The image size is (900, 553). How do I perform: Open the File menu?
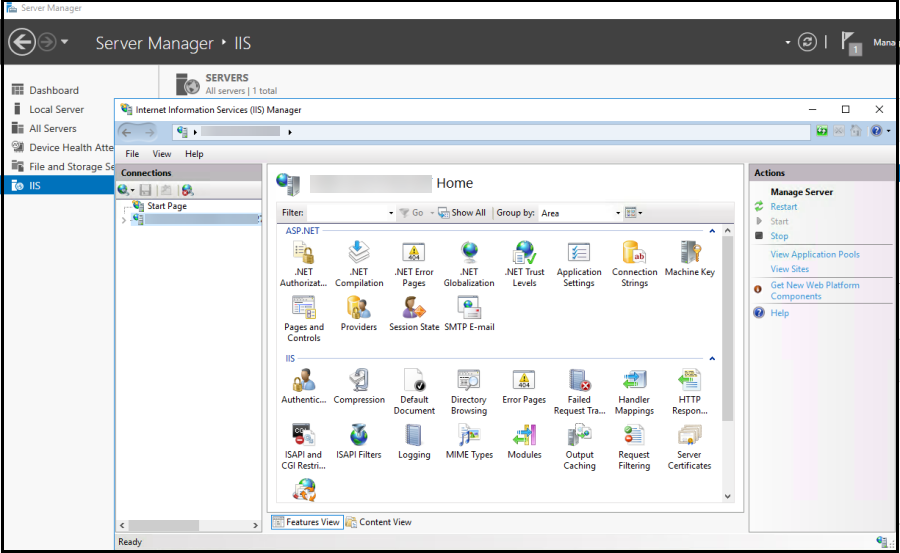click(132, 154)
